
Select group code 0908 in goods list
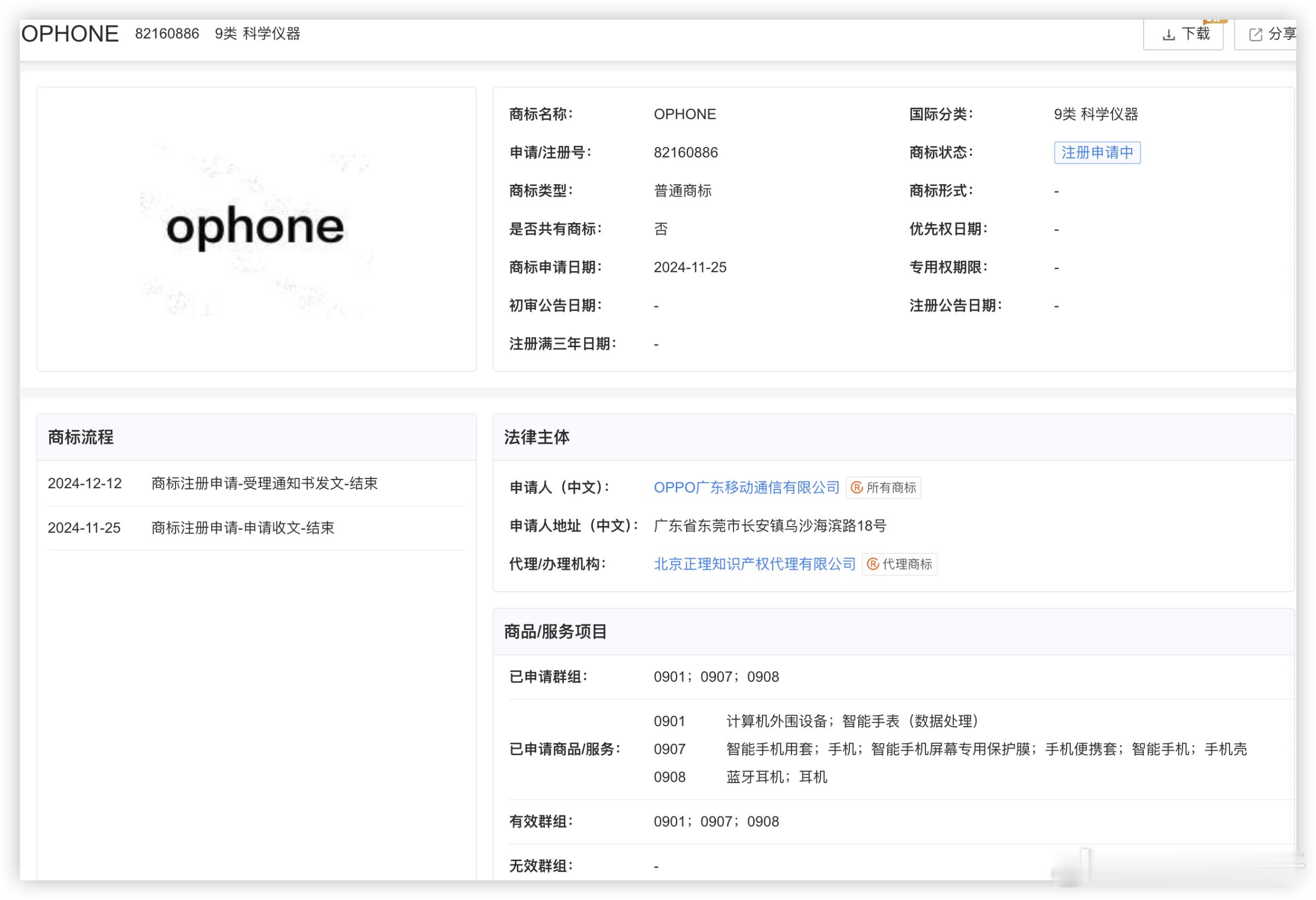[669, 777]
